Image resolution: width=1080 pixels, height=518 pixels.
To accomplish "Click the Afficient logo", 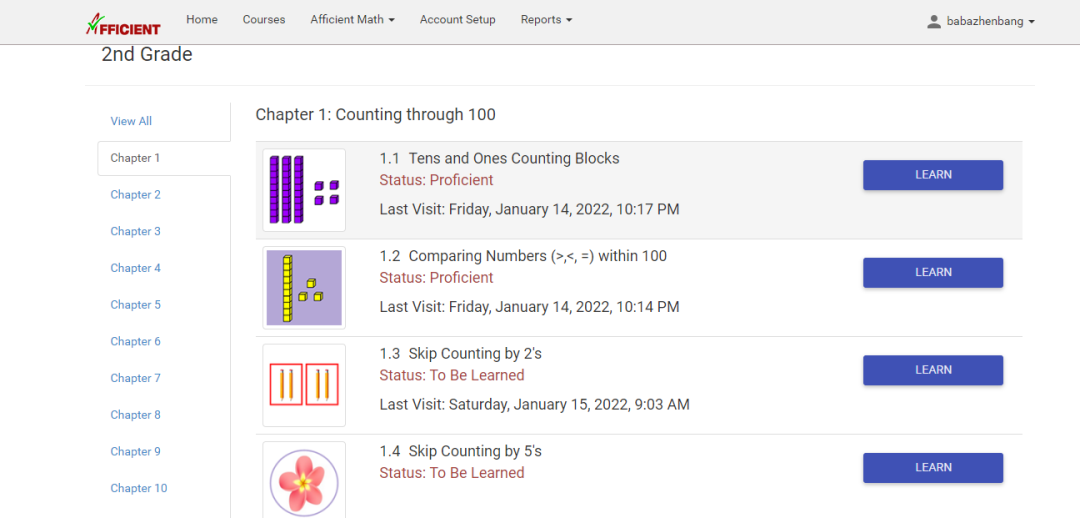I will tap(123, 23).
